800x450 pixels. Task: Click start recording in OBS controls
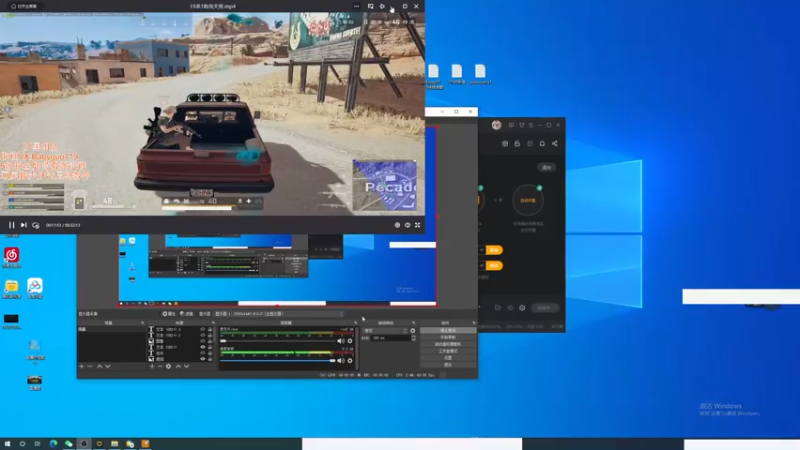[x=448, y=337]
